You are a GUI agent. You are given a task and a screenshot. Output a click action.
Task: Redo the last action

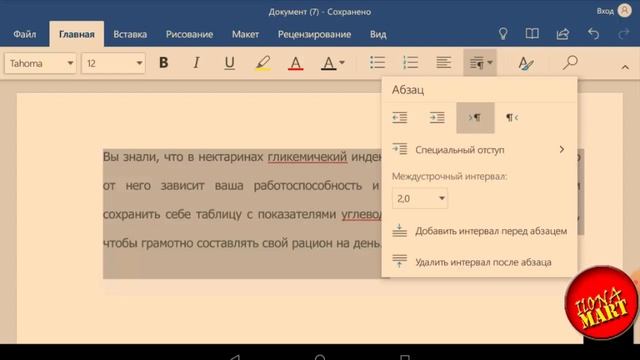(x=623, y=34)
